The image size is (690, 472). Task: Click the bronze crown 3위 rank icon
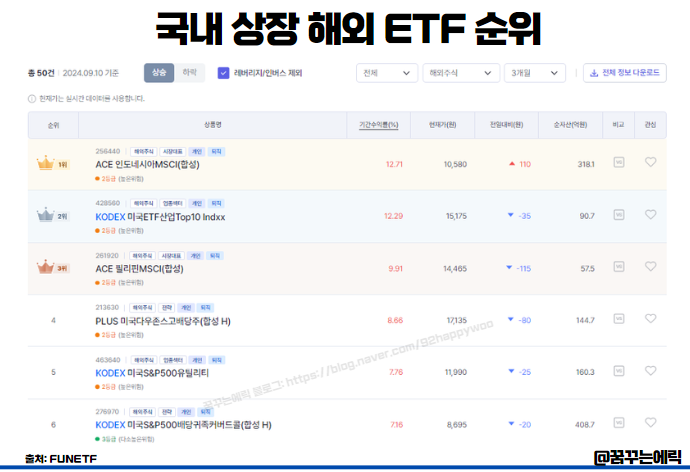click(45, 267)
